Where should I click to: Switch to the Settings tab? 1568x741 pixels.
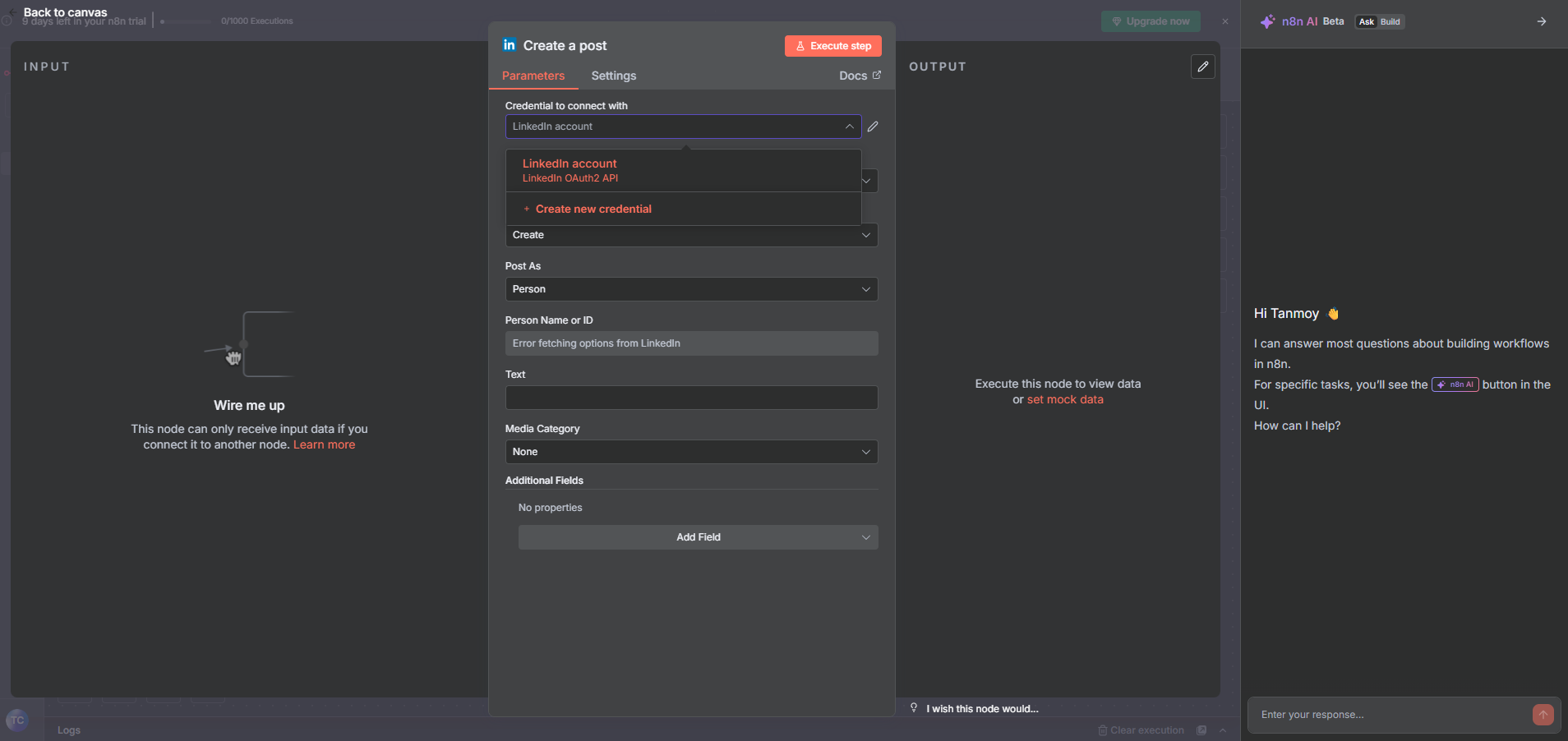coord(613,76)
